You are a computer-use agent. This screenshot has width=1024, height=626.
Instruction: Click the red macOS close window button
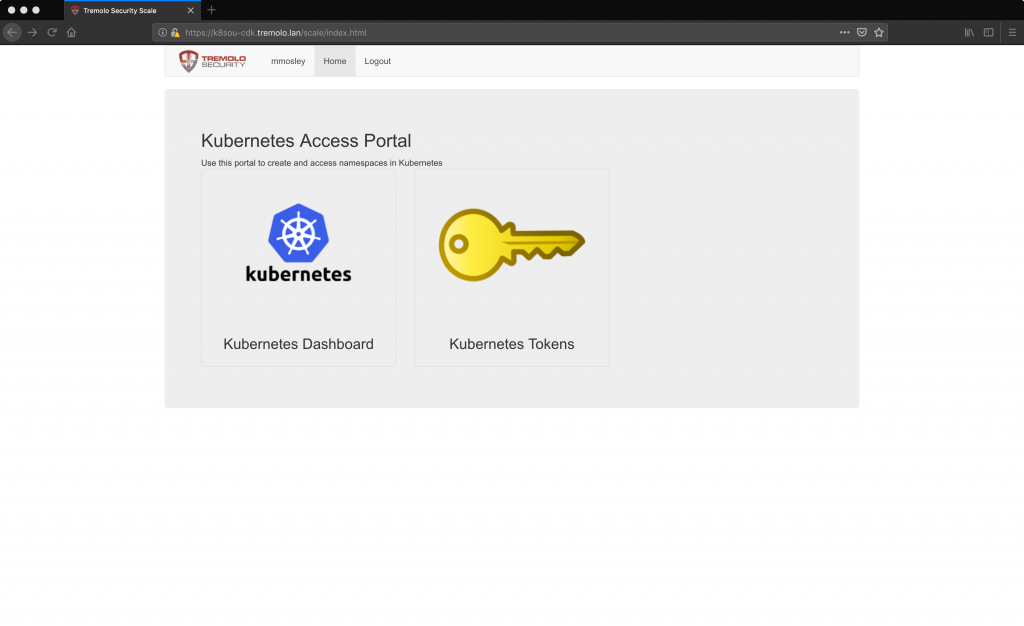point(11,10)
